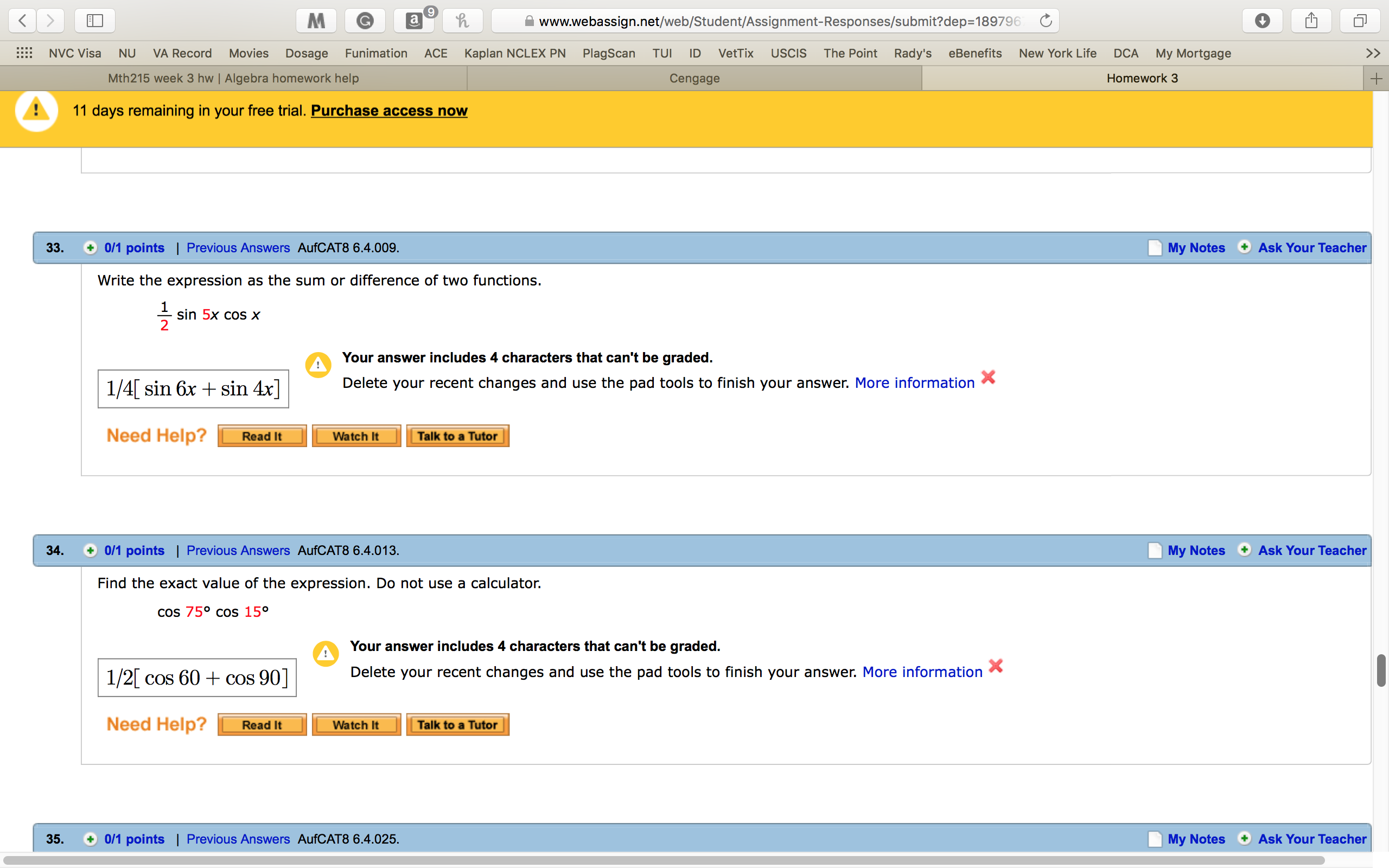
Task: Select the Homework 3 tab
Action: [x=1142, y=79]
